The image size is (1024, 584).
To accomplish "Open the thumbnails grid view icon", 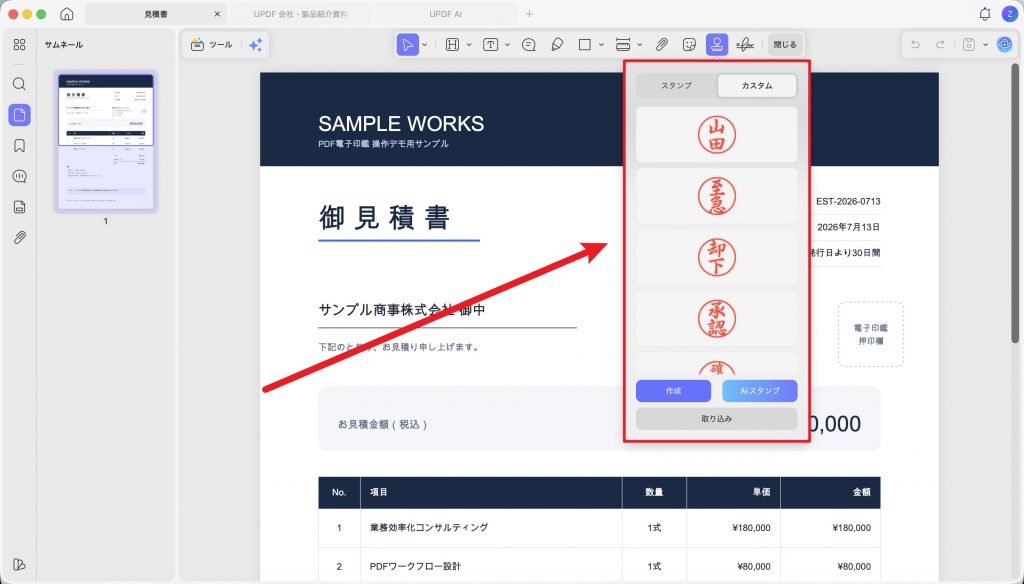I will click(x=20, y=44).
